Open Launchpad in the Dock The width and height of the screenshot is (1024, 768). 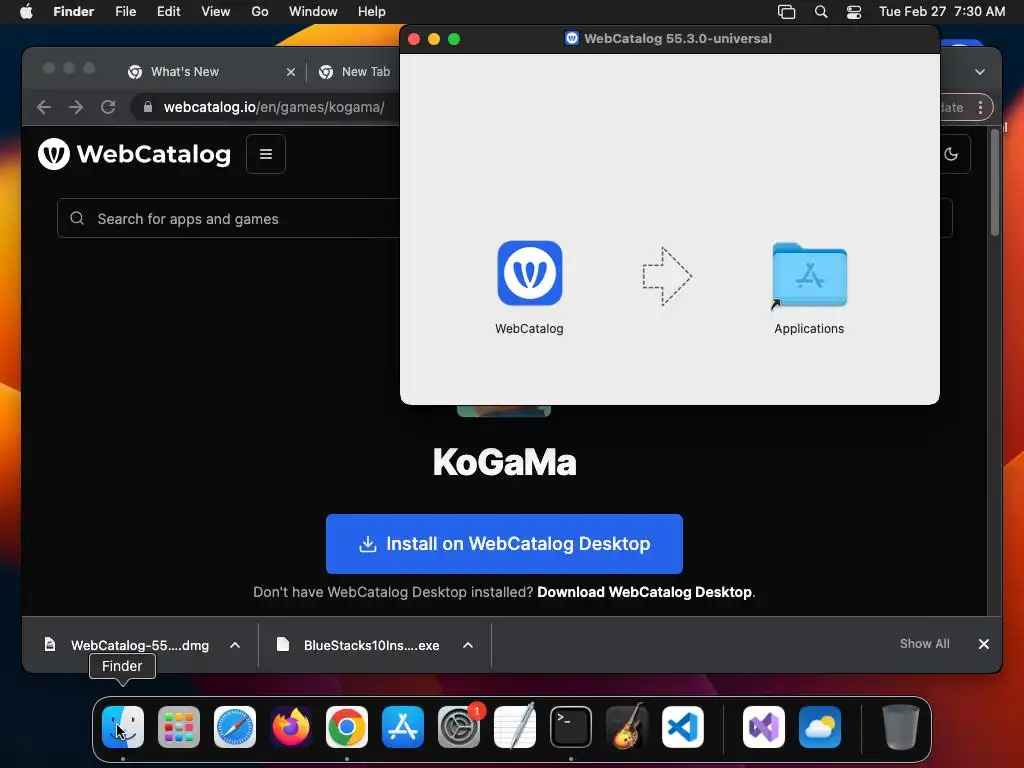[179, 727]
